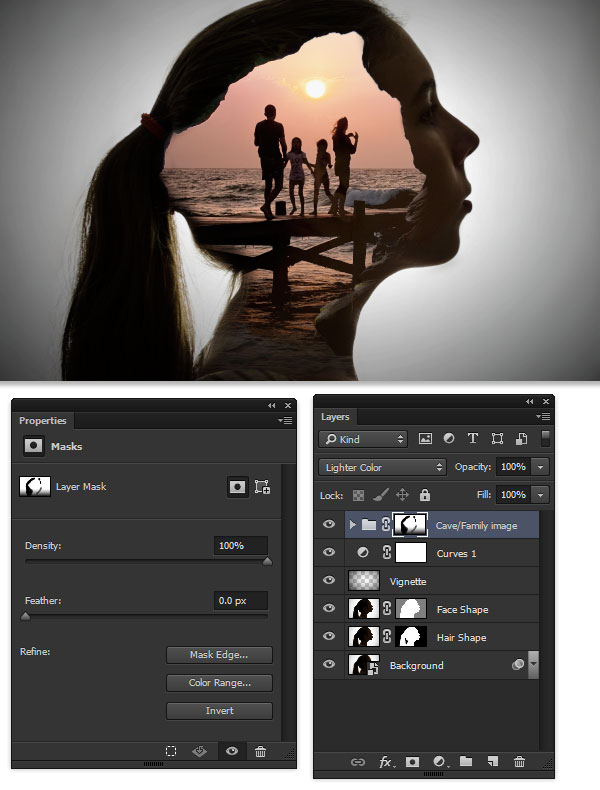
Task: Open the Layers panel tab
Action: pyautogui.click(x=335, y=417)
